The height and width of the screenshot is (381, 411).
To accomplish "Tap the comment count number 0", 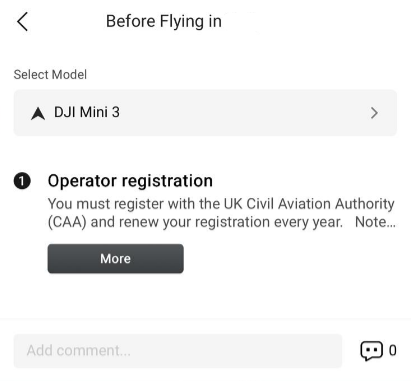I will (x=392, y=351).
